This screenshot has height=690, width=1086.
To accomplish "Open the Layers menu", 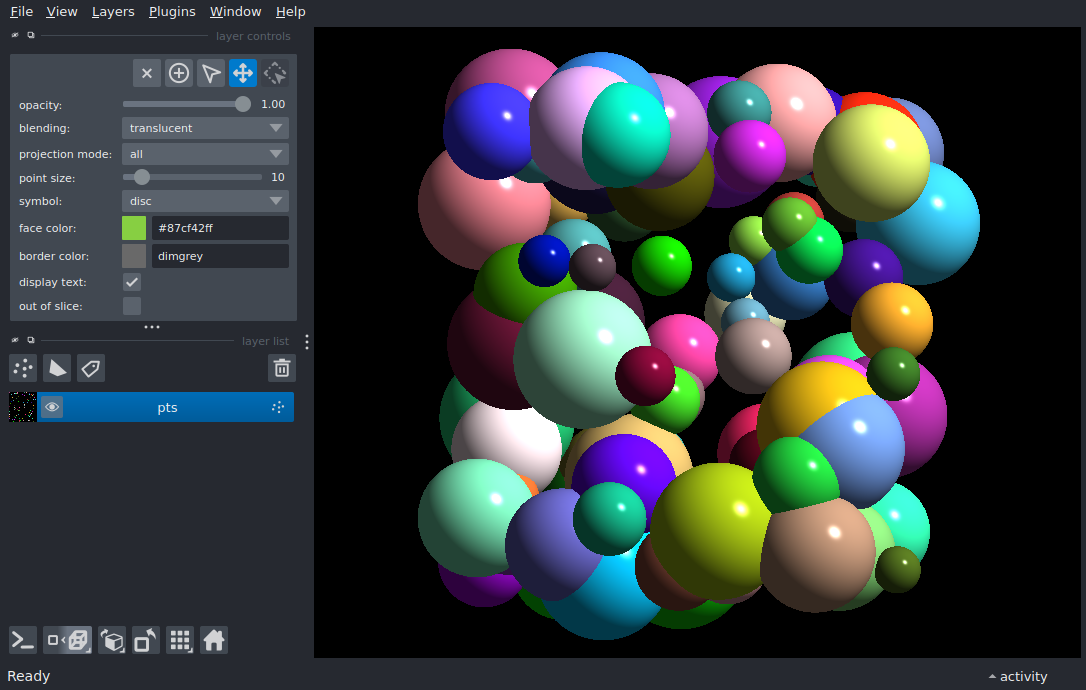I will point(113,12).
